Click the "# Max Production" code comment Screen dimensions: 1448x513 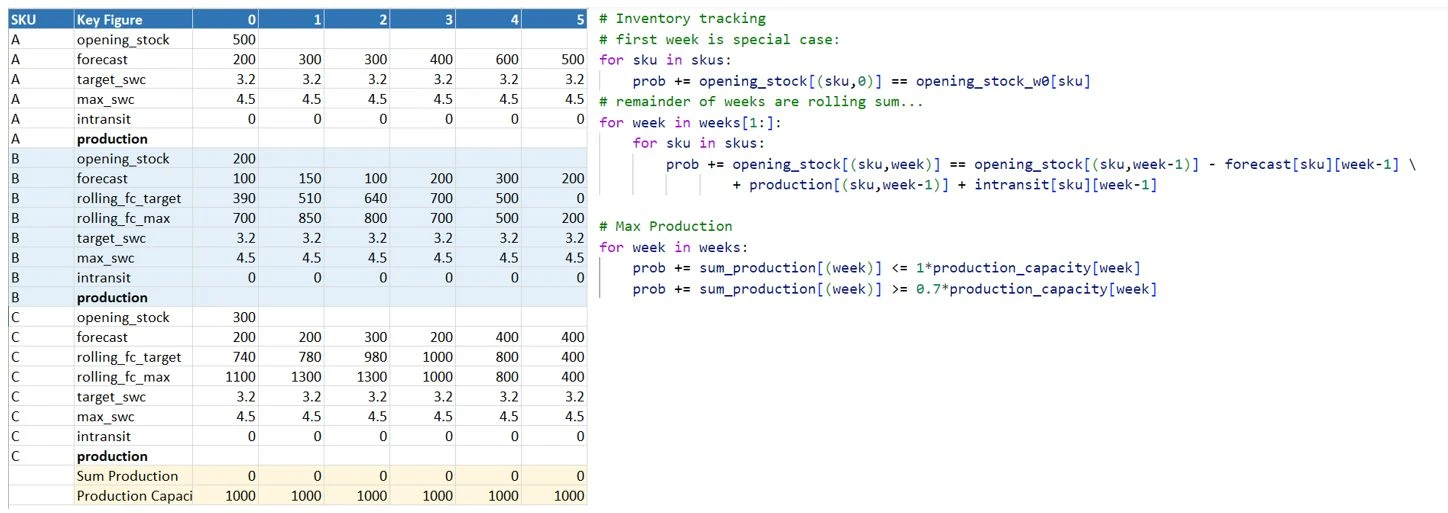pyautogui.click(x=666, y=226)
